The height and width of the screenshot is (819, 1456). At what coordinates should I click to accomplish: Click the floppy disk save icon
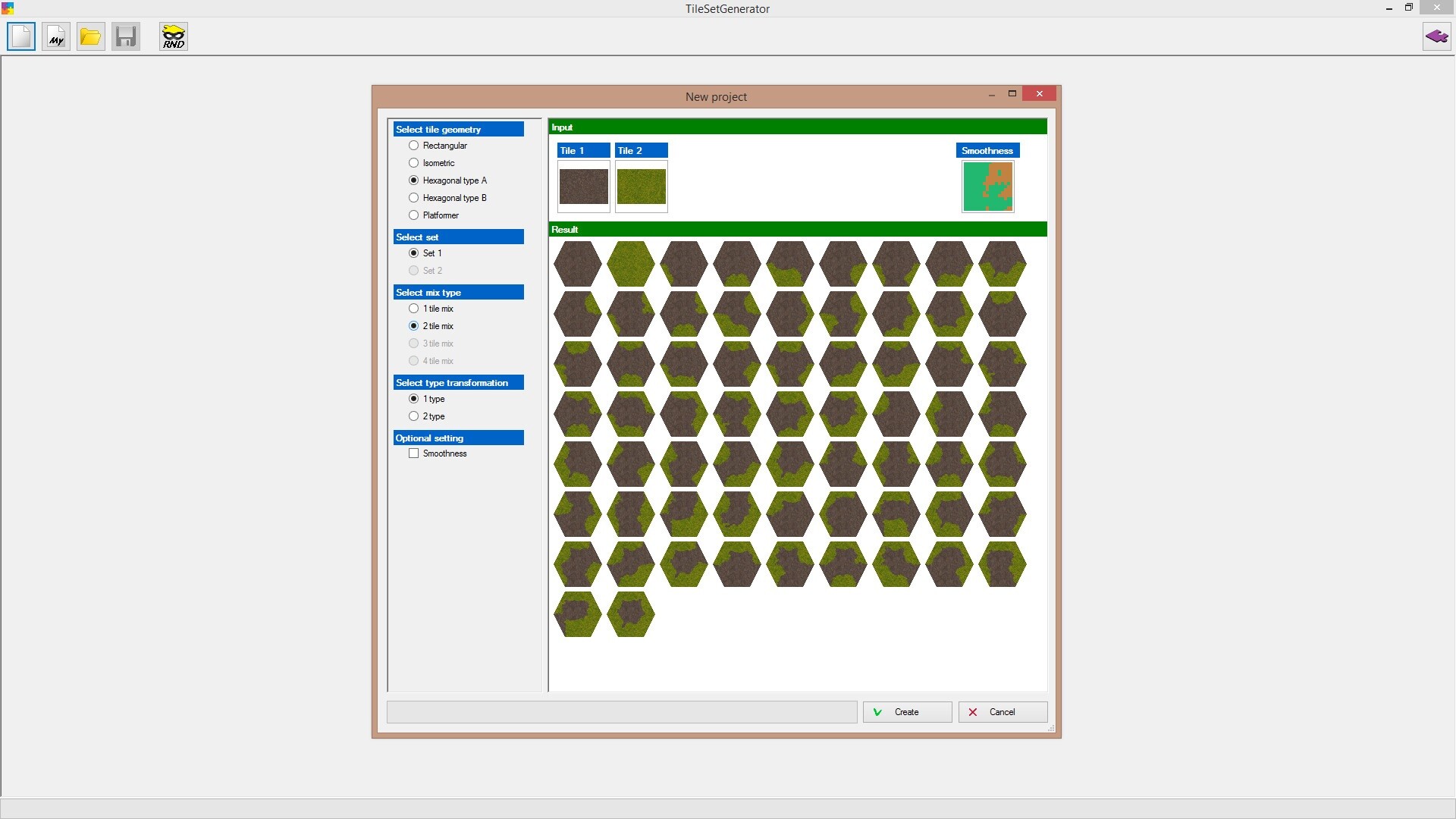[126, 36]
